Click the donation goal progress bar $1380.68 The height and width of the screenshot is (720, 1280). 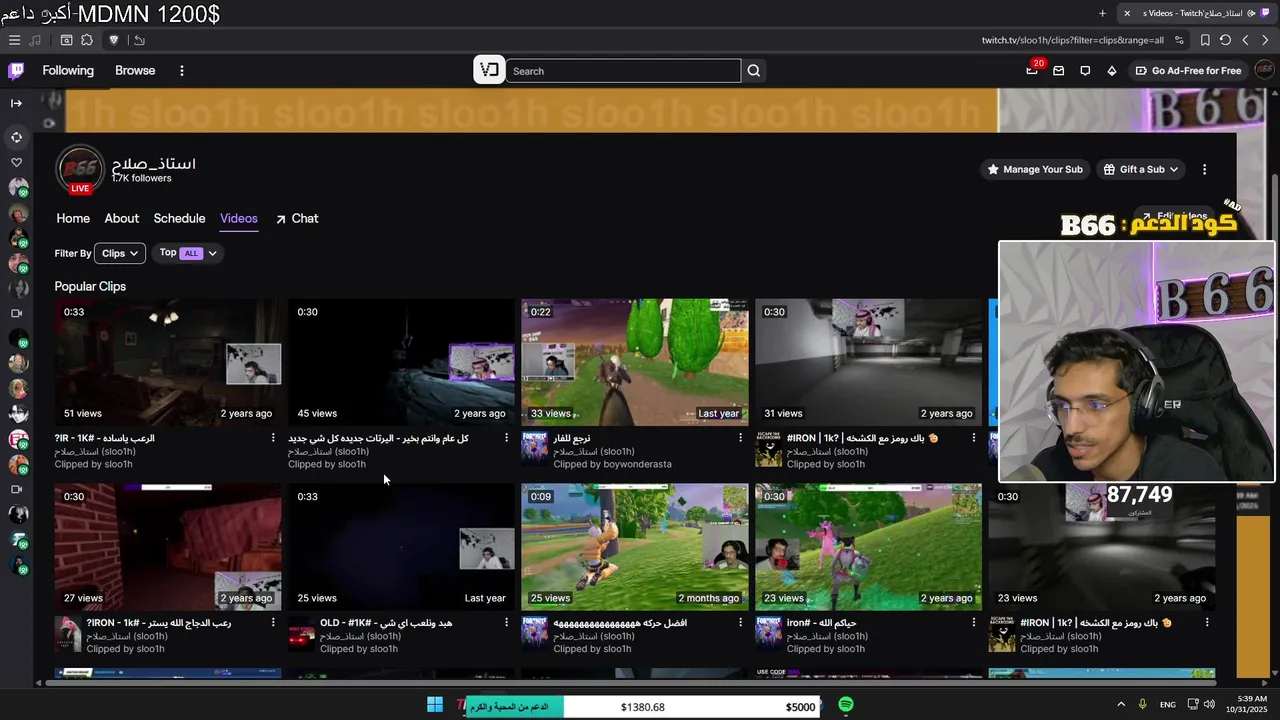coord(642,707)
